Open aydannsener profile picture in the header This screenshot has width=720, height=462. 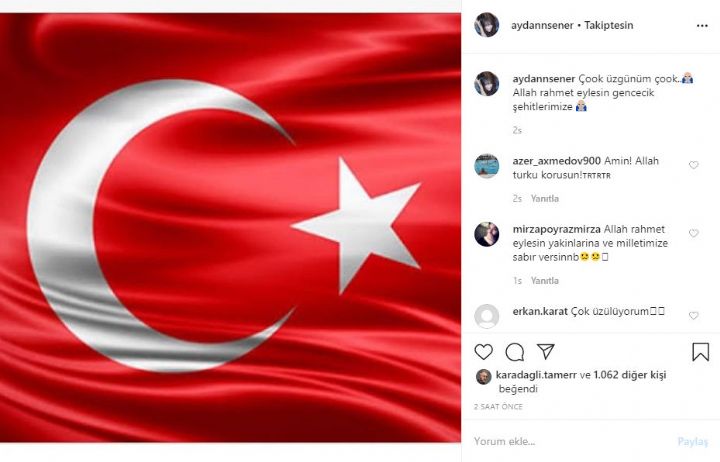[x=486, y=25]
